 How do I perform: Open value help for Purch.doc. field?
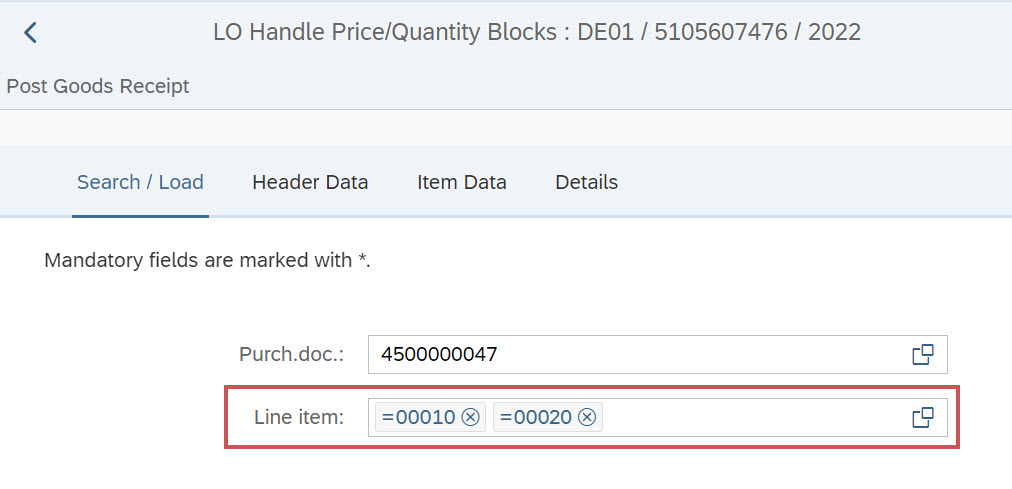pos(922,355)
